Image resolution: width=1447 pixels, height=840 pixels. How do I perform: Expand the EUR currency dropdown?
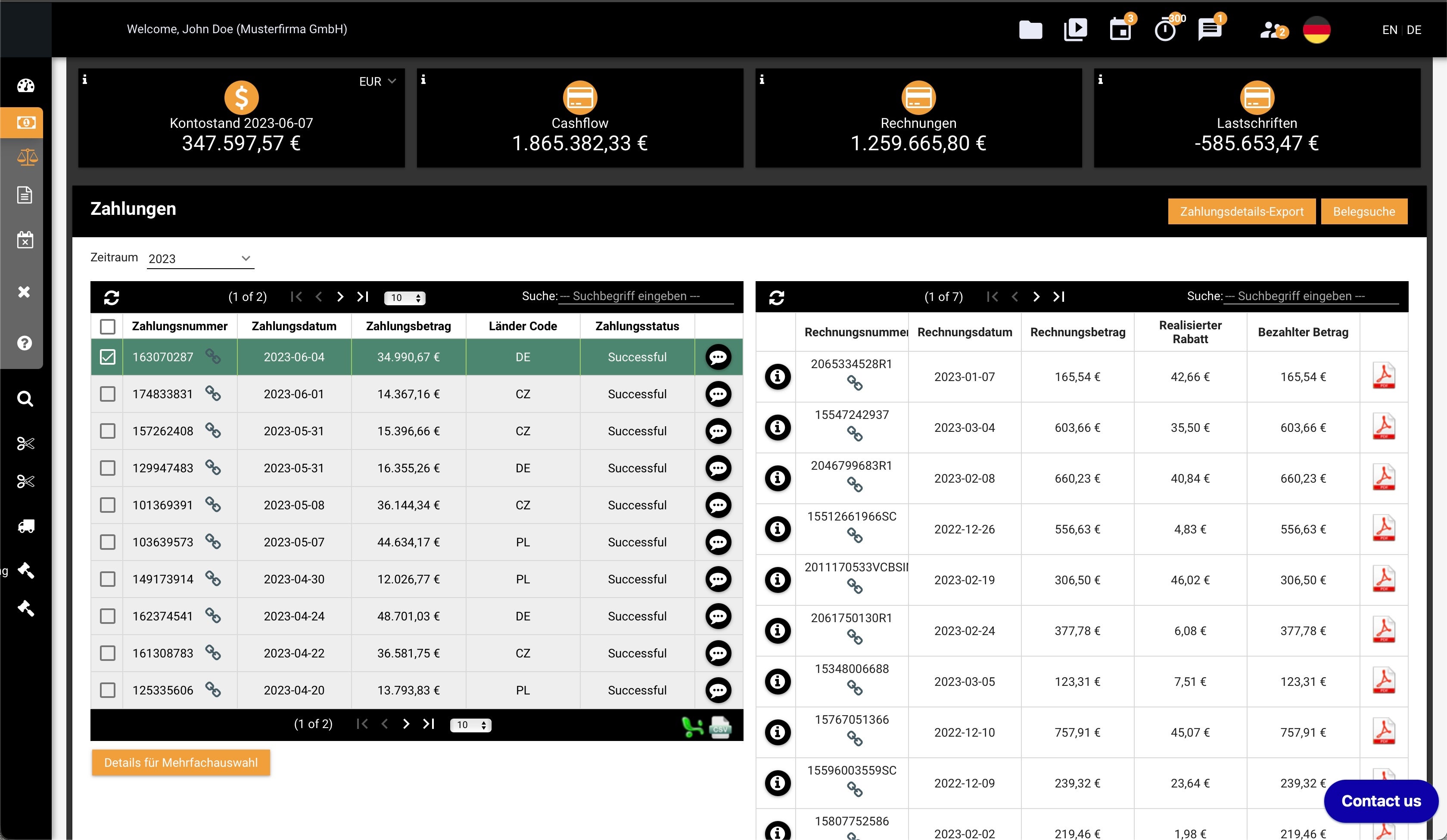(377, 81)
